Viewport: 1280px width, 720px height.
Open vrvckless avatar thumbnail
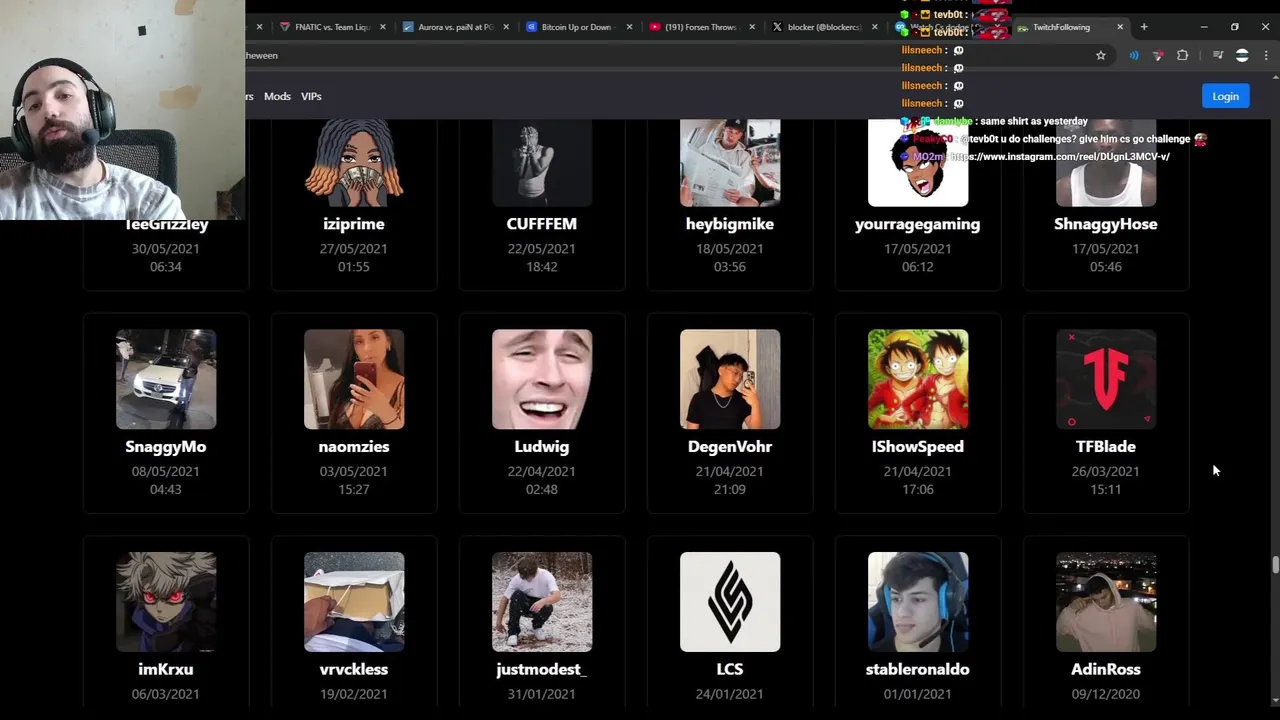pos(354,602)
